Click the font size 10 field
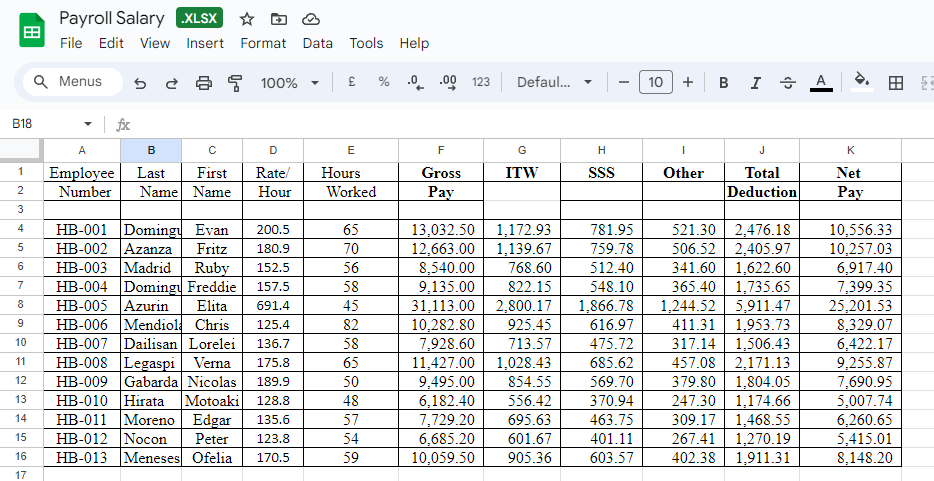The height and width of the screenshot is (481, 934). tap(655, 82)
